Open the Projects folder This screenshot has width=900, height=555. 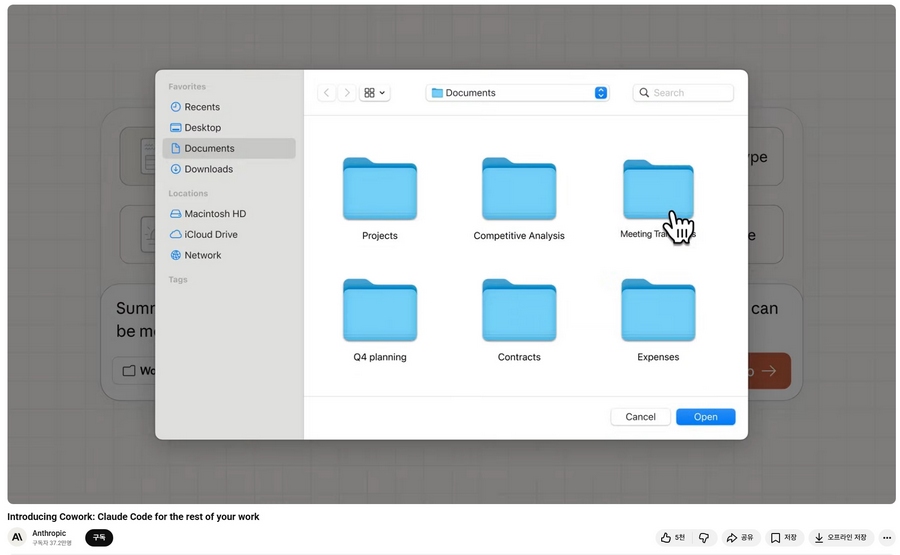(x=379, y=190)
